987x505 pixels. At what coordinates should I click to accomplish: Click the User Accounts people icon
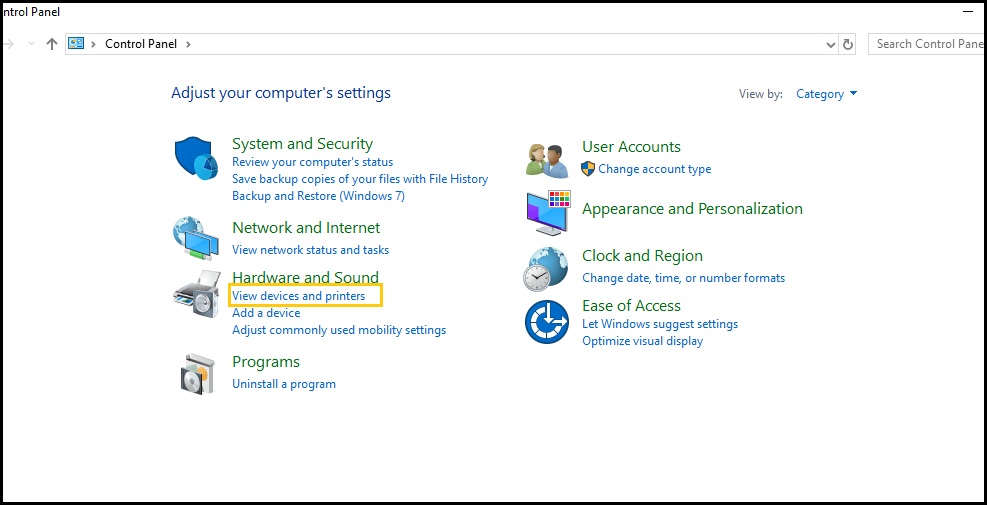pyautogui.click(x=547, y=159)
